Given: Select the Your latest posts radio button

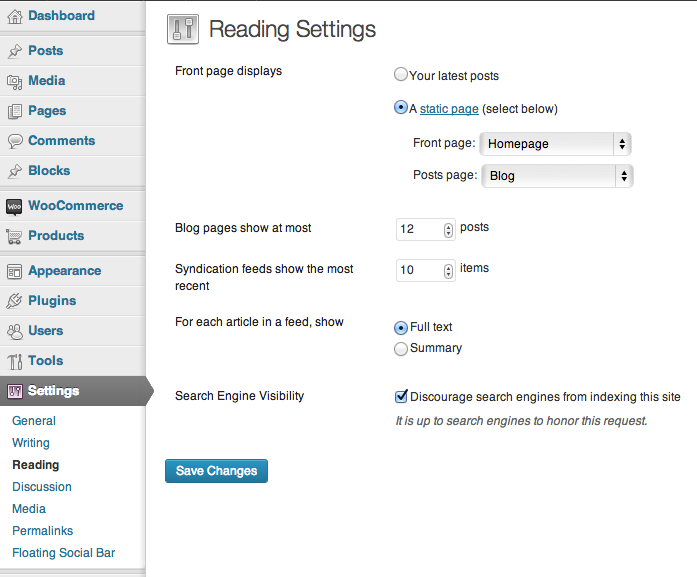Looking at the screenshot, I should 401,74.
